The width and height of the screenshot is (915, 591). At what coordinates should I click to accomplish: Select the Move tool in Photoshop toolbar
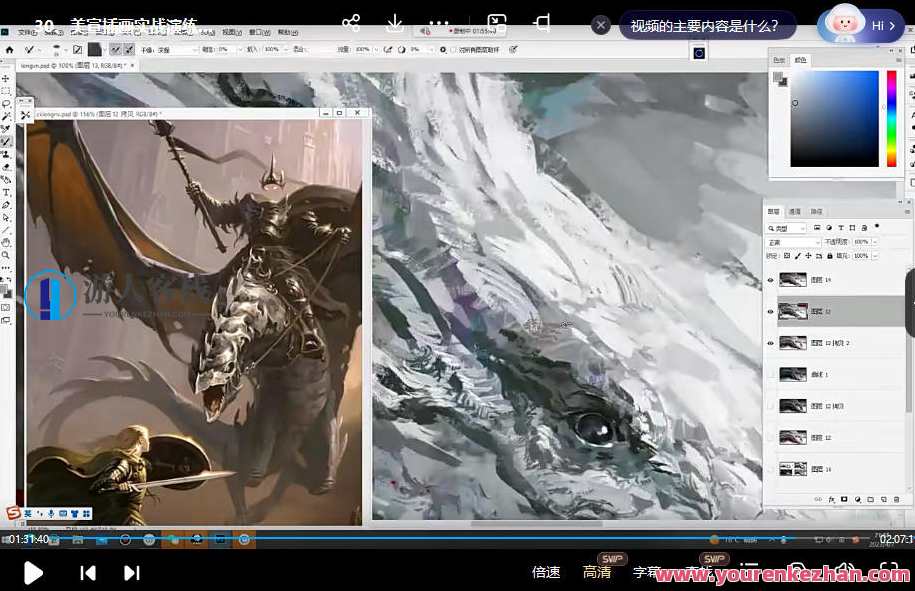pos(6,78)
